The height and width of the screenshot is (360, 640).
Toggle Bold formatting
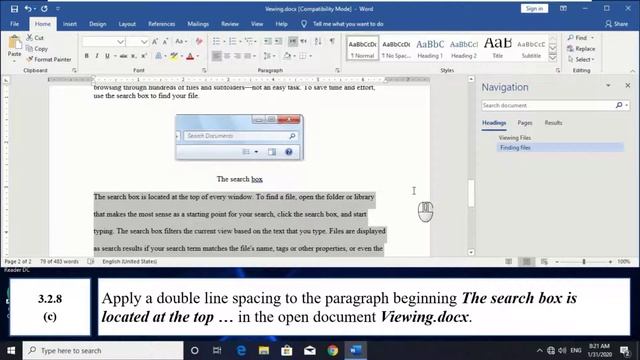point(87,56)
